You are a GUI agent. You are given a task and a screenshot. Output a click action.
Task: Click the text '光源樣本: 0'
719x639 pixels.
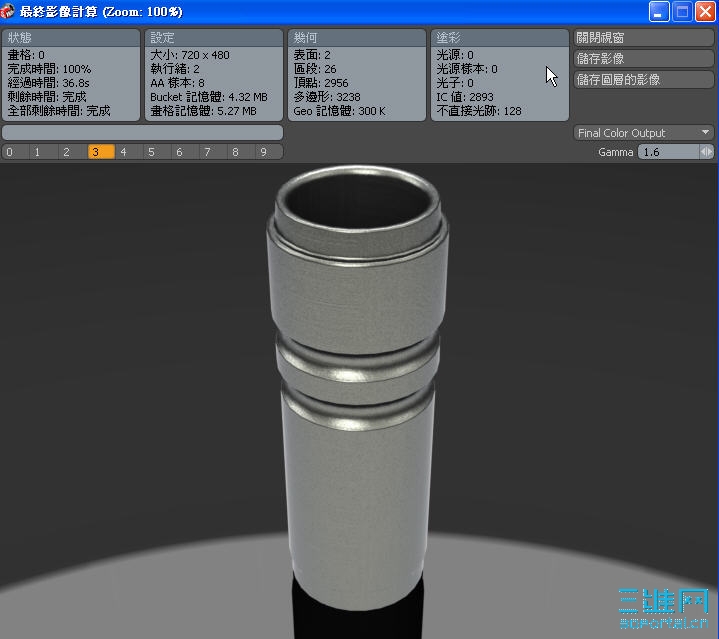click(x=467, y=69)
